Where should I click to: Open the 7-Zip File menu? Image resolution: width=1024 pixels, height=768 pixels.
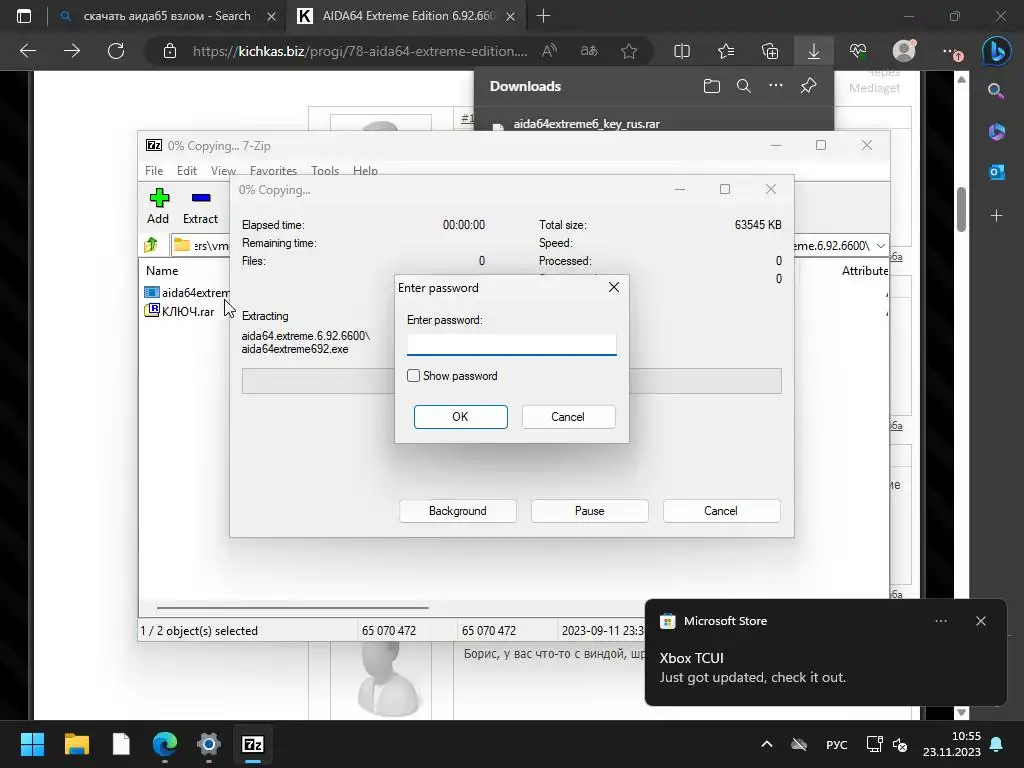(x=154, y=170)
